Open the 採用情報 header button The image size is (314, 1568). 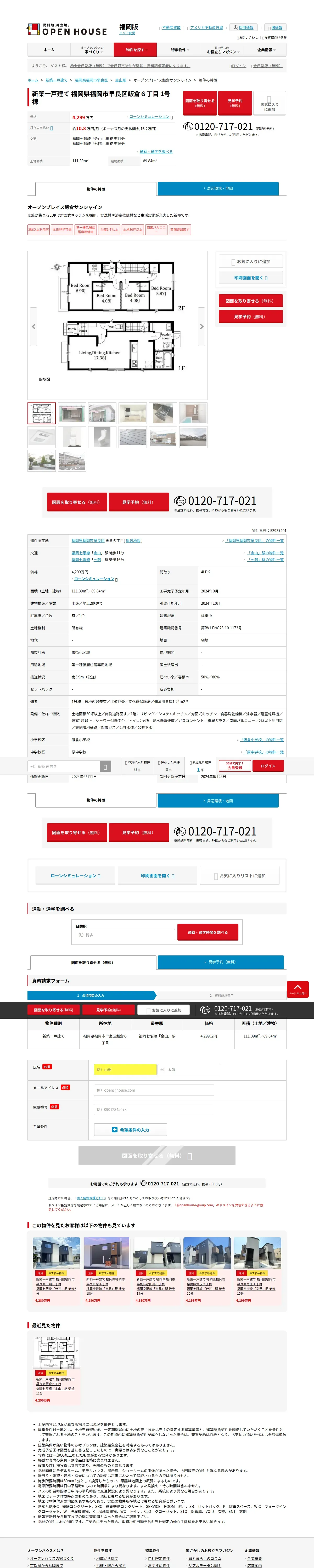click(x=243, y=27)
